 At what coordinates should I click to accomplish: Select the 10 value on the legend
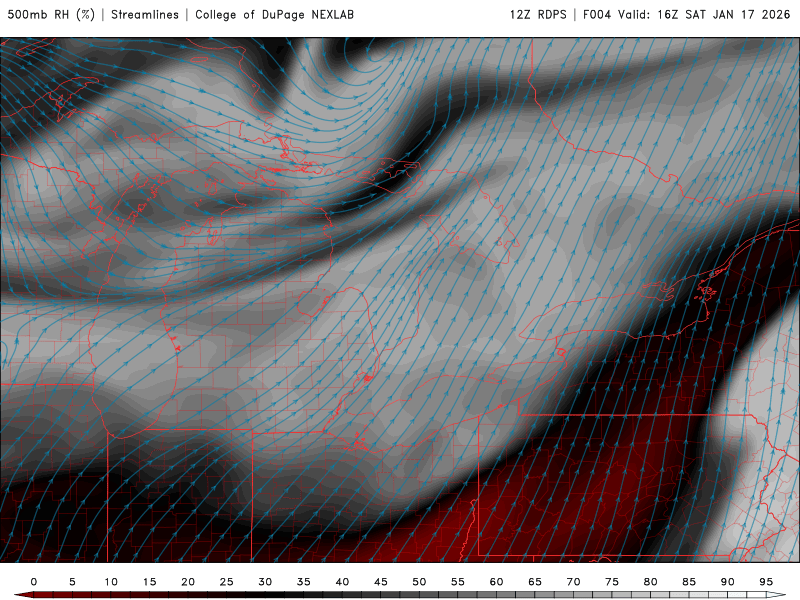pos(111,582)
